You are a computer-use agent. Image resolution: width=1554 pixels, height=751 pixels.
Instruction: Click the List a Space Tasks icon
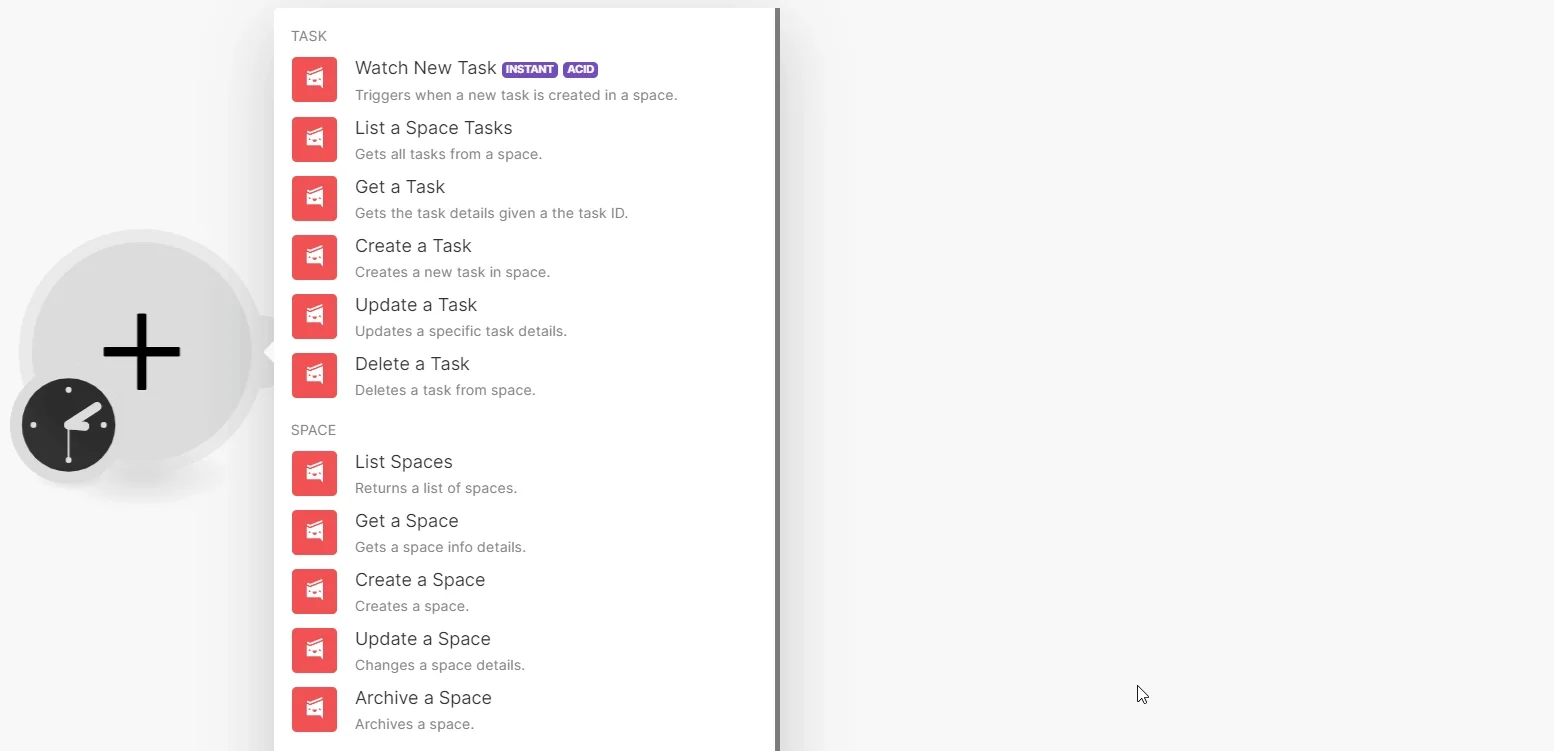(314, 139)
